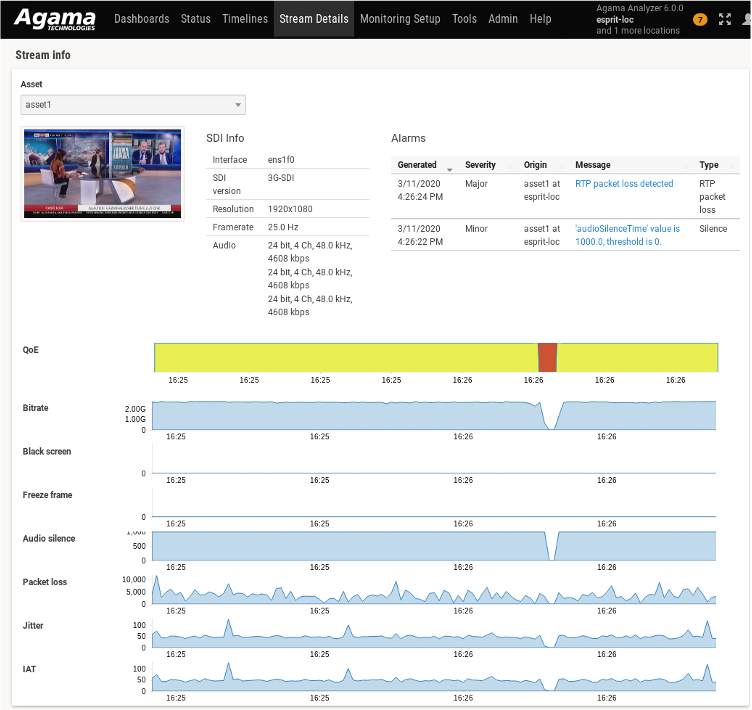The image size is (752, 710).
Task: Click the Agama Technologies logo
Action: pyautogui.click(x=55, y=19)
